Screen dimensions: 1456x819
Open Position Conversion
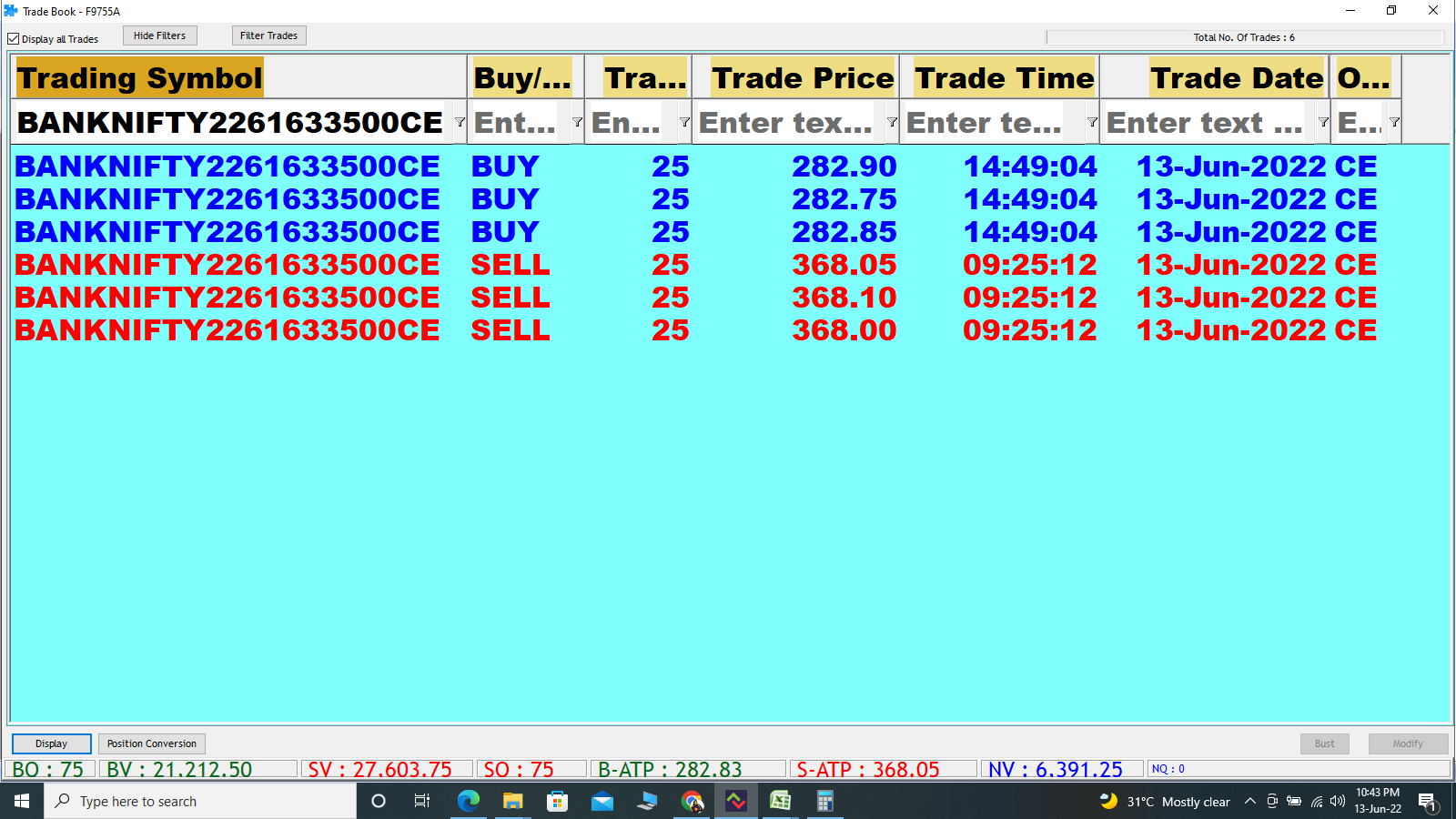[x=152, y=743]
